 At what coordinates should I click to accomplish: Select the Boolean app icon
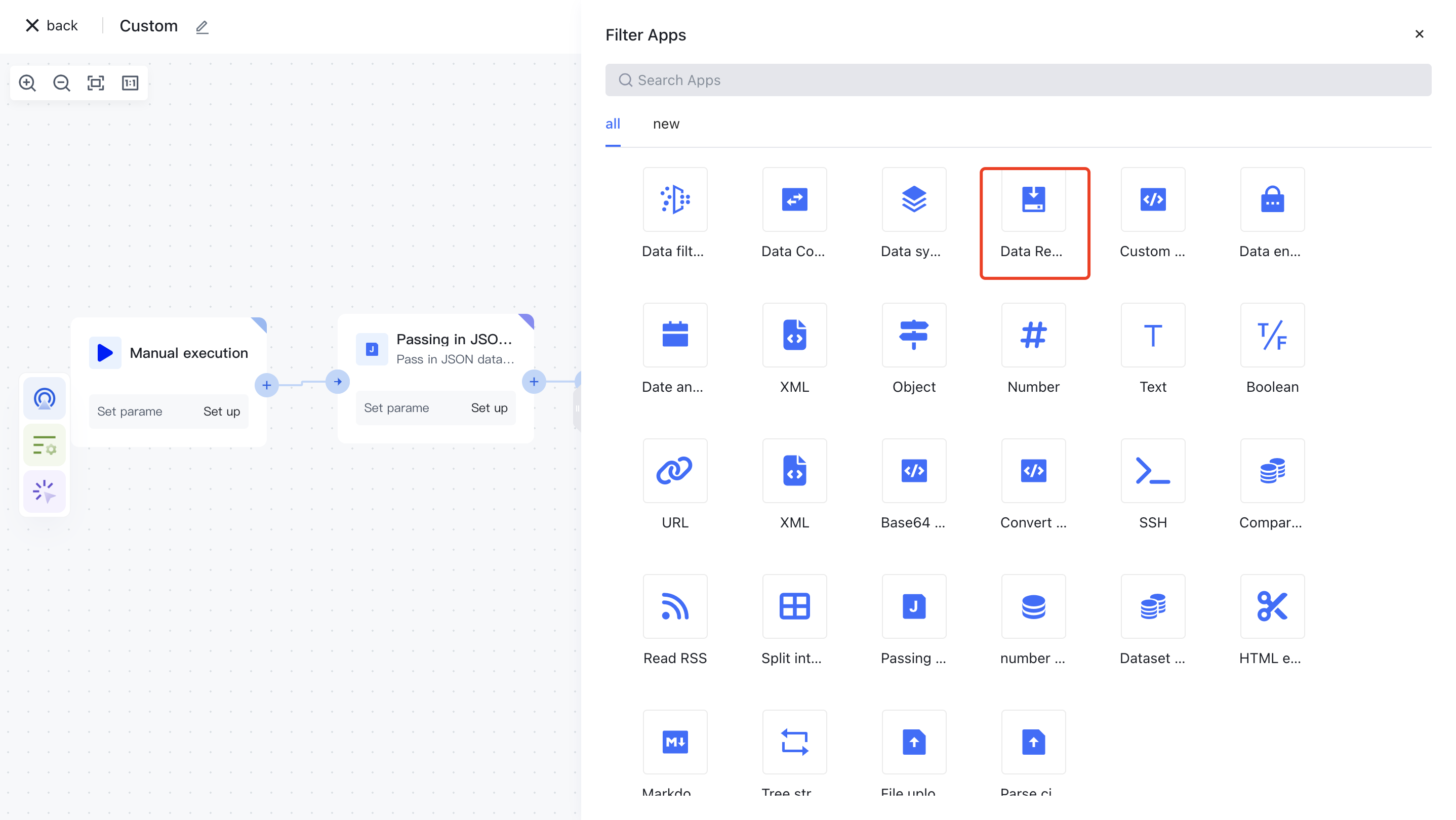click(x=1272, y=335)
